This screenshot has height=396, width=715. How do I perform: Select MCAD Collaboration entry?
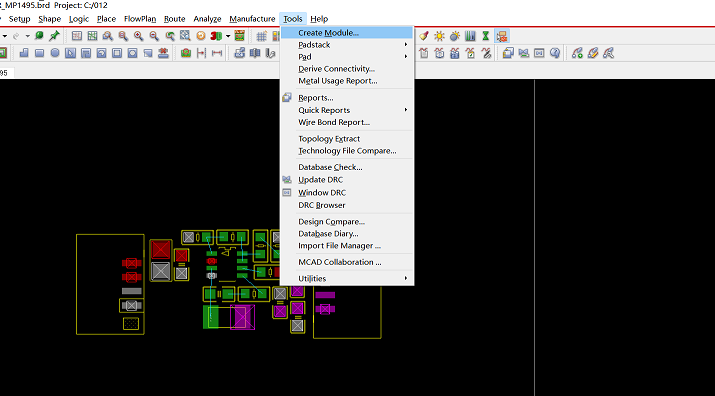click(347, 262)
